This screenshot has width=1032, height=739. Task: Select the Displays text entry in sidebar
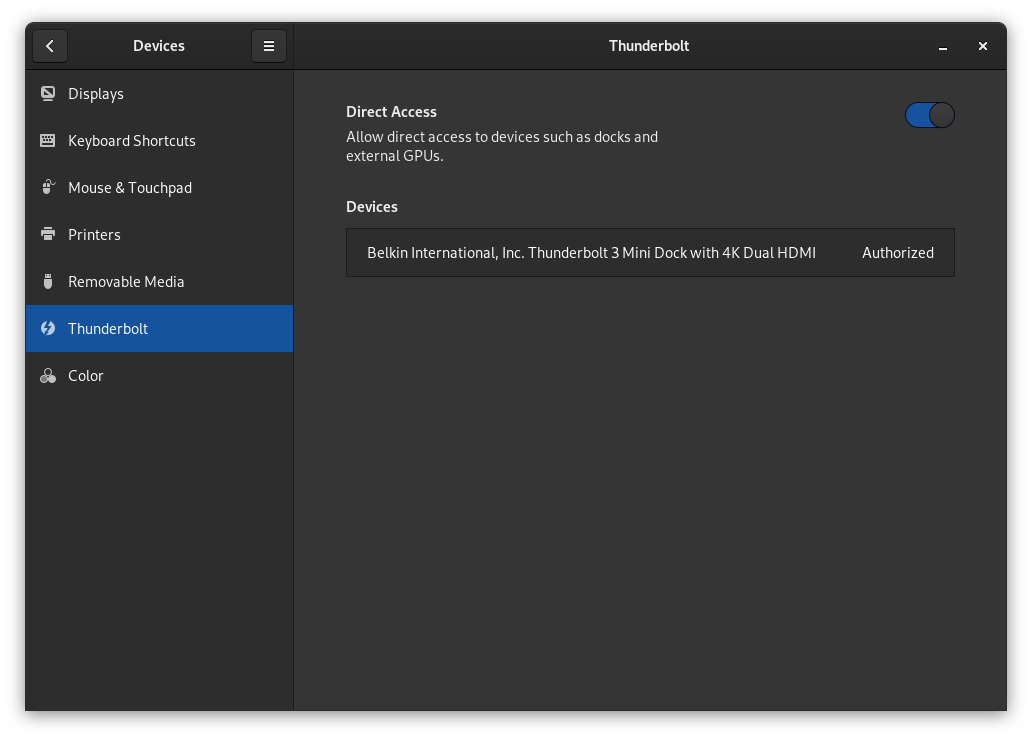(x=96, y=94)
